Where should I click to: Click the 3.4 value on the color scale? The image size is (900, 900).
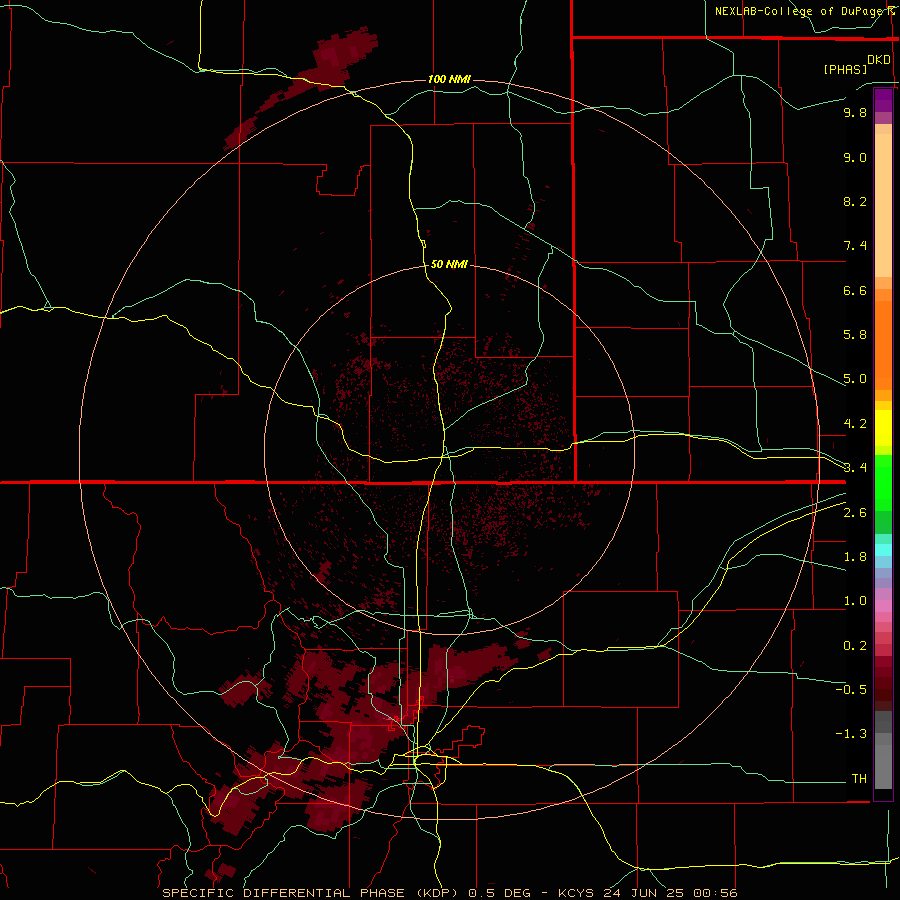(855, 468)
